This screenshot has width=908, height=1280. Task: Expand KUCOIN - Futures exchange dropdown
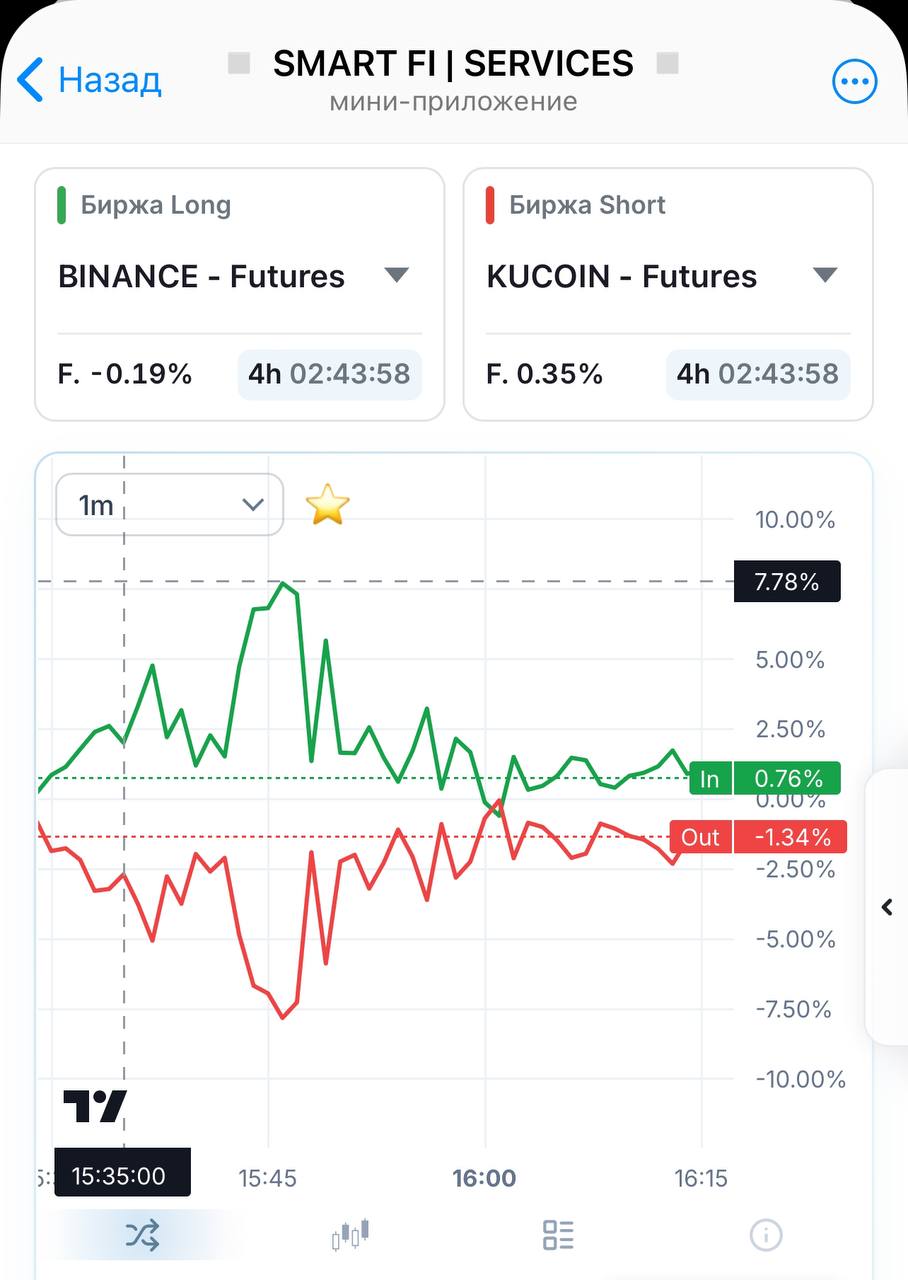(662, 276)
